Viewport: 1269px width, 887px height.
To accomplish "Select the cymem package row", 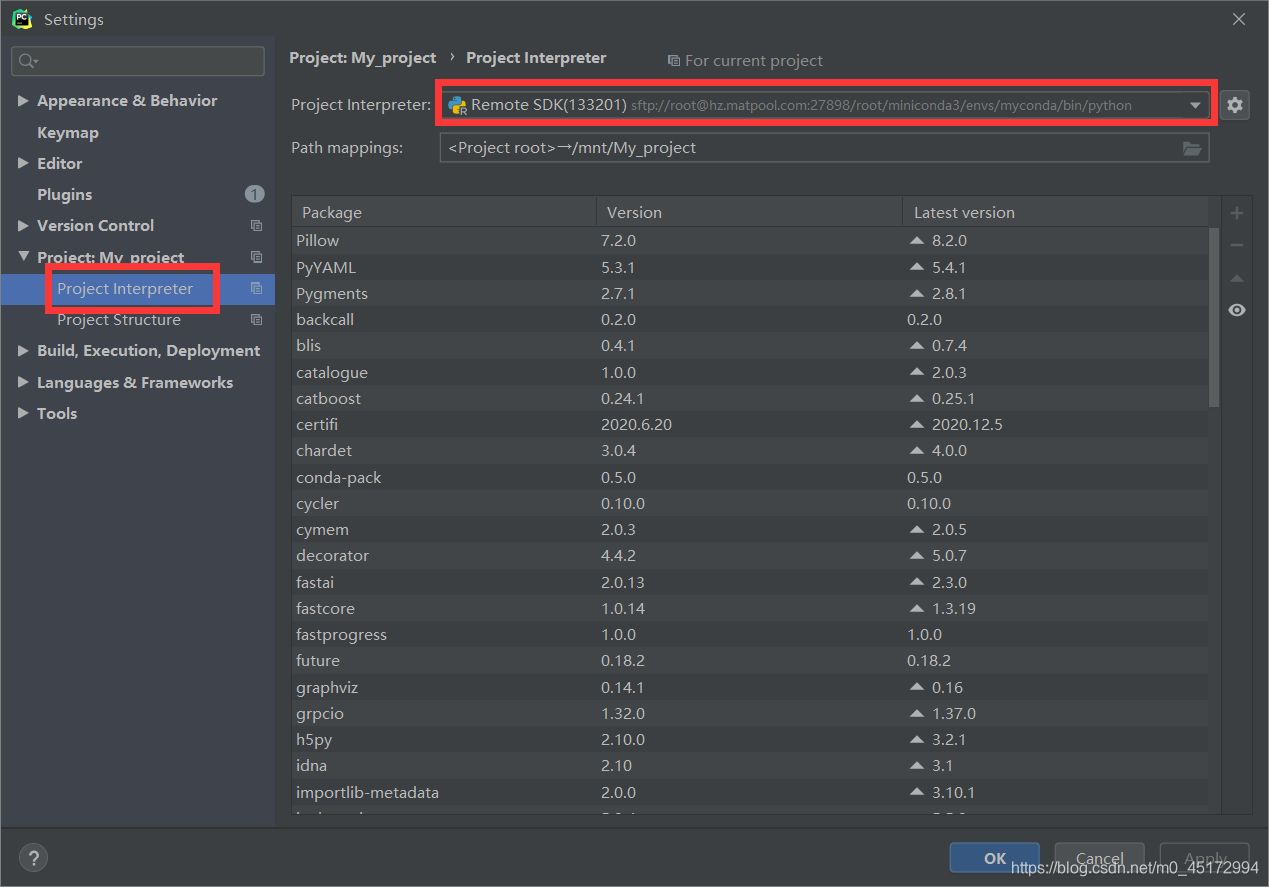I will 749,530.
